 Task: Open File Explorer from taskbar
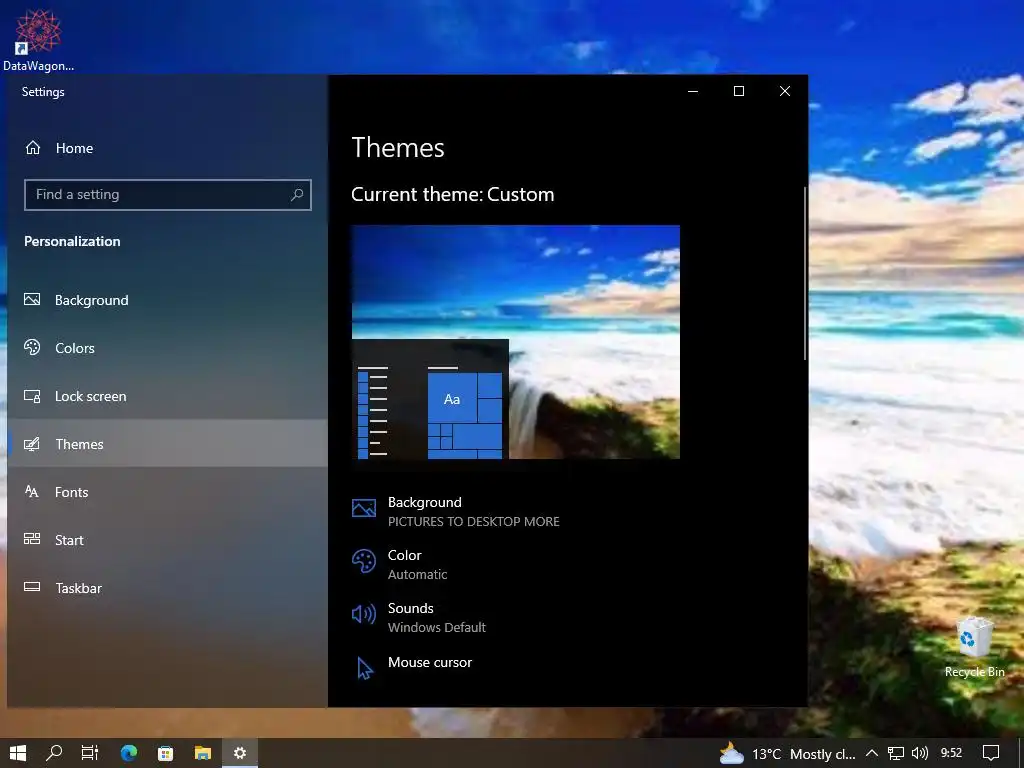coord(203,753)
